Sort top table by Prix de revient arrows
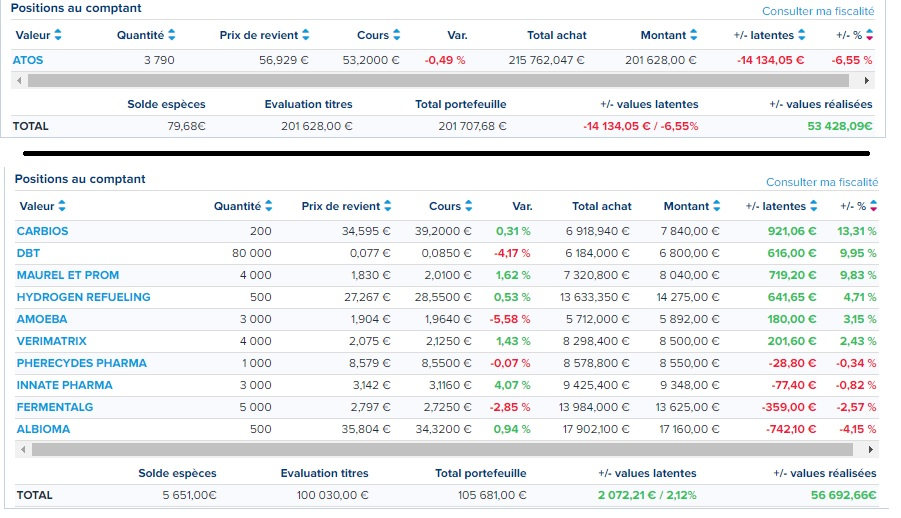The width and height of the screenshot is (901, 518). [x=306, y=35]
